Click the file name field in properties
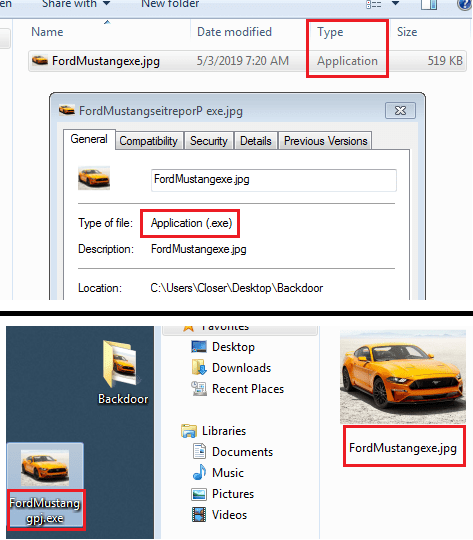 pos(274,180)
